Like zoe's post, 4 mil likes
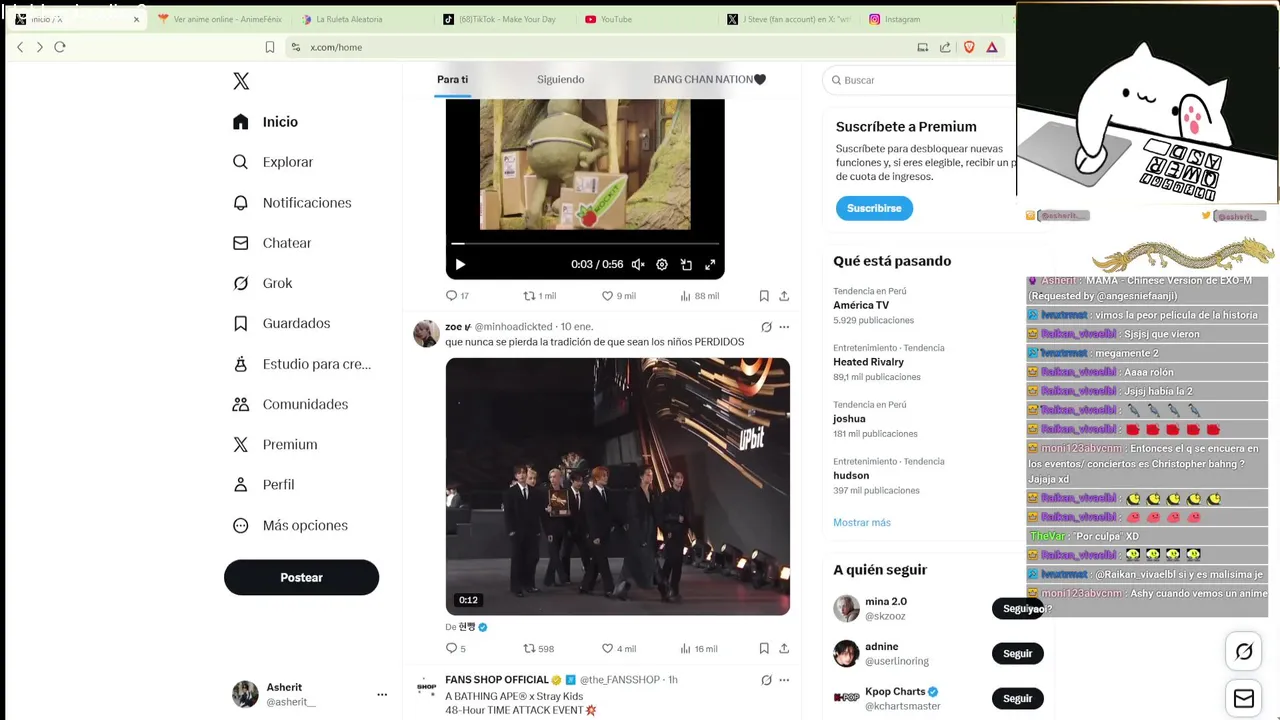 coord(618,649)
